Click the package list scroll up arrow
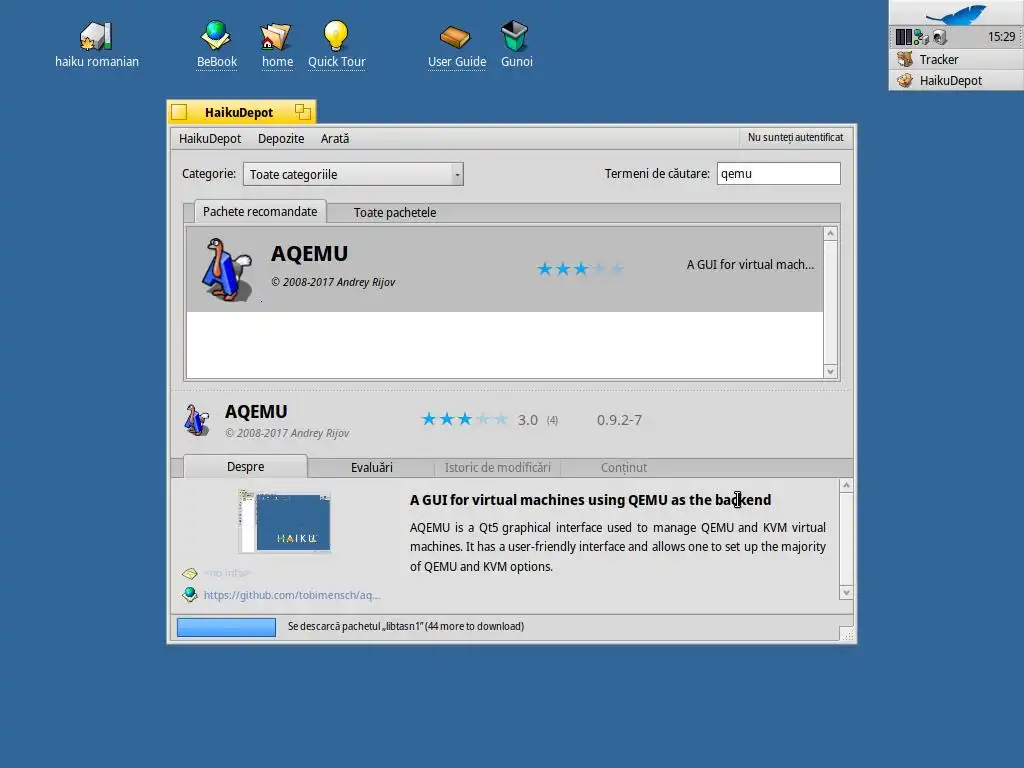Screen dimensions: 1024x768 click(x=830, y=234)
